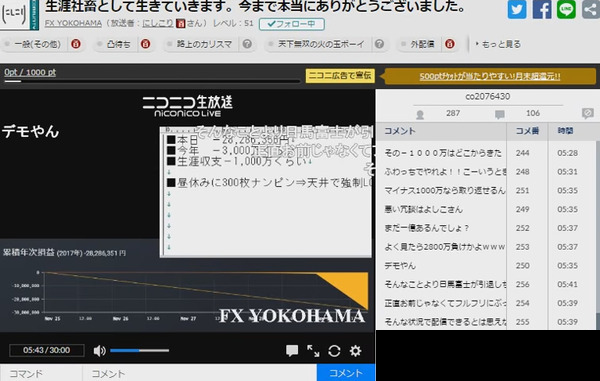Adjust the volume slider
The image size is (600, 381).
pos(140,350)
